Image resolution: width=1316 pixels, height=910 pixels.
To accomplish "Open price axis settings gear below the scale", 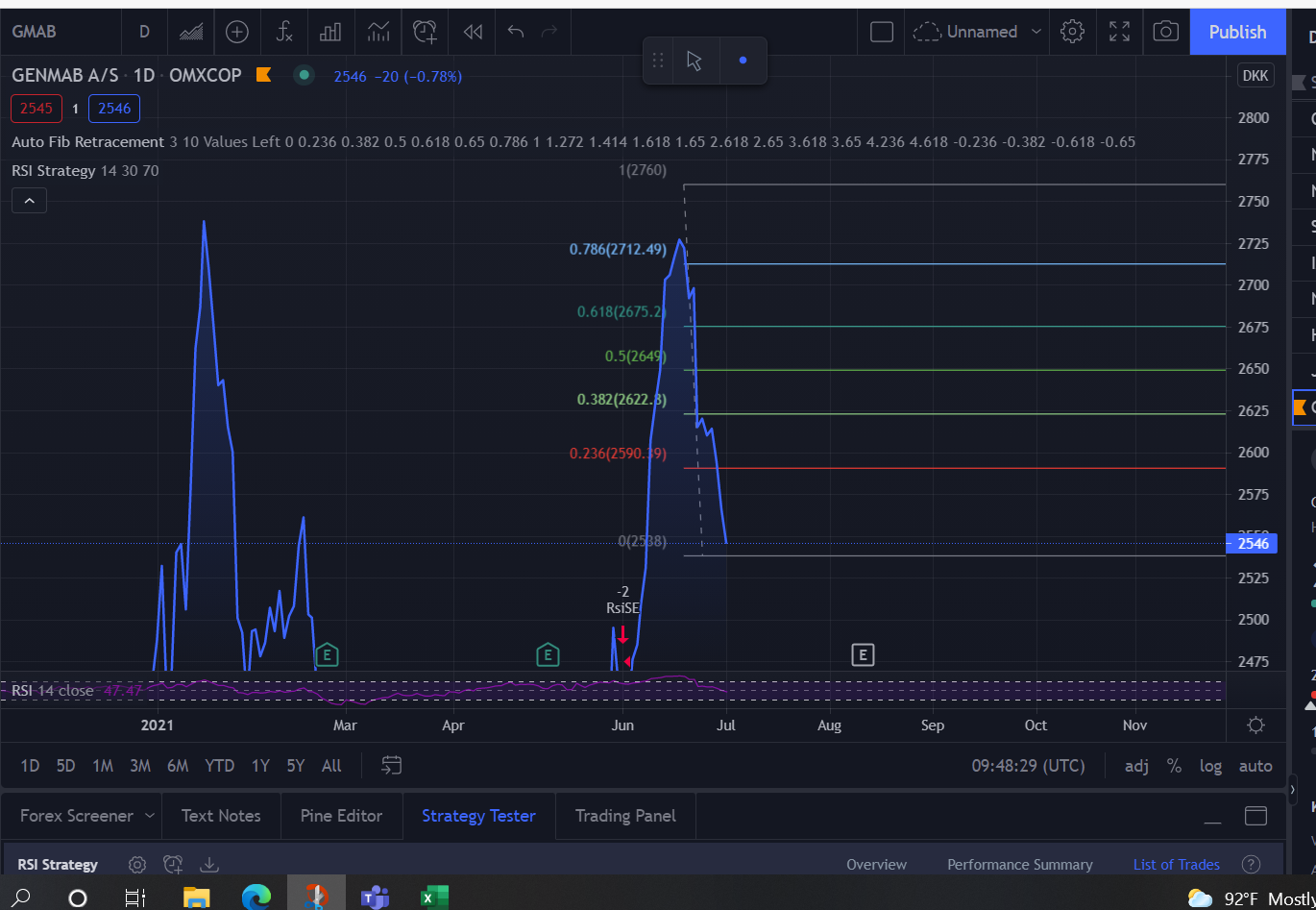I will tap(1255, 726).
